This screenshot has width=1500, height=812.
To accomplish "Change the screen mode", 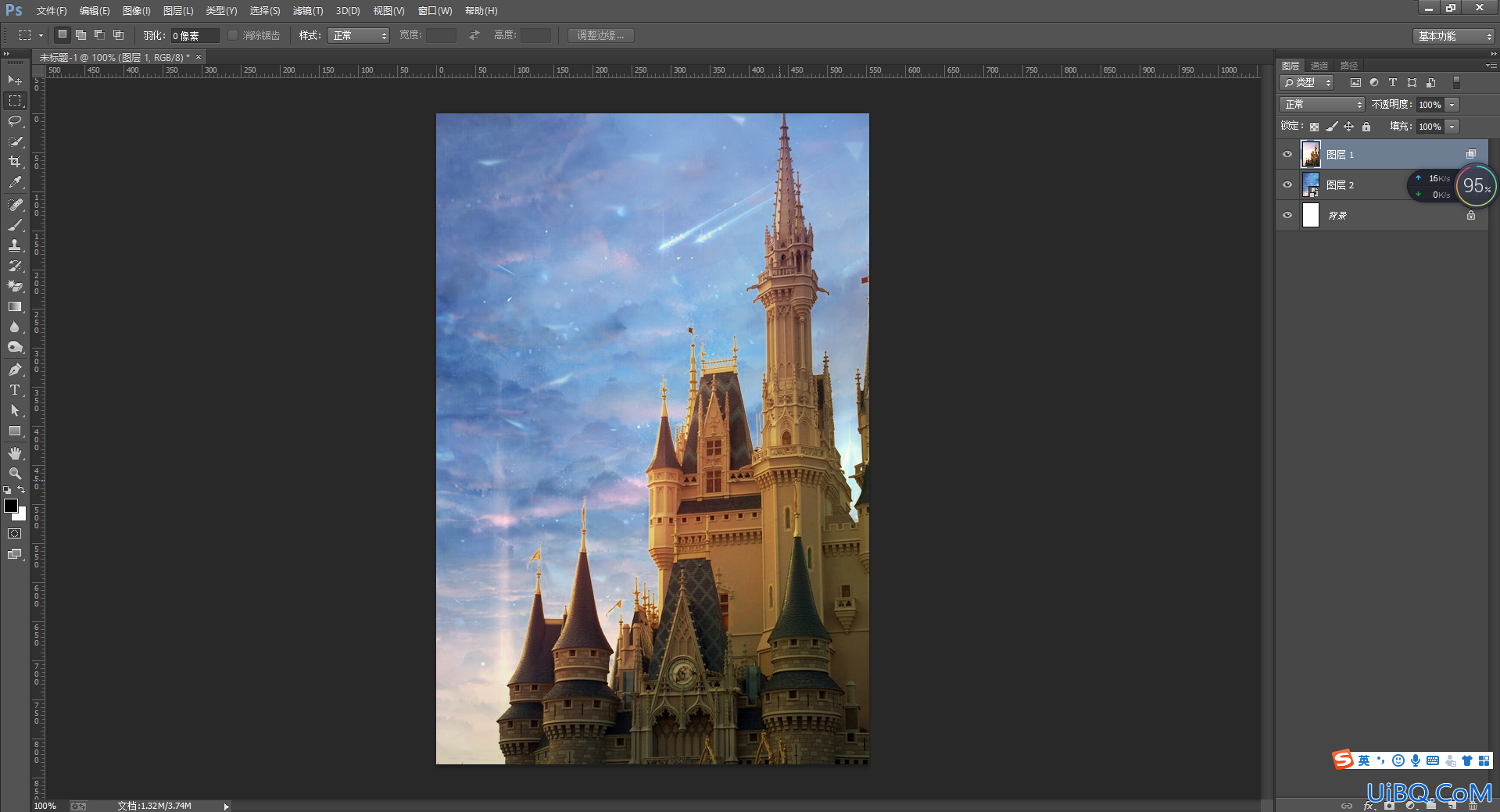I will 15,554.
